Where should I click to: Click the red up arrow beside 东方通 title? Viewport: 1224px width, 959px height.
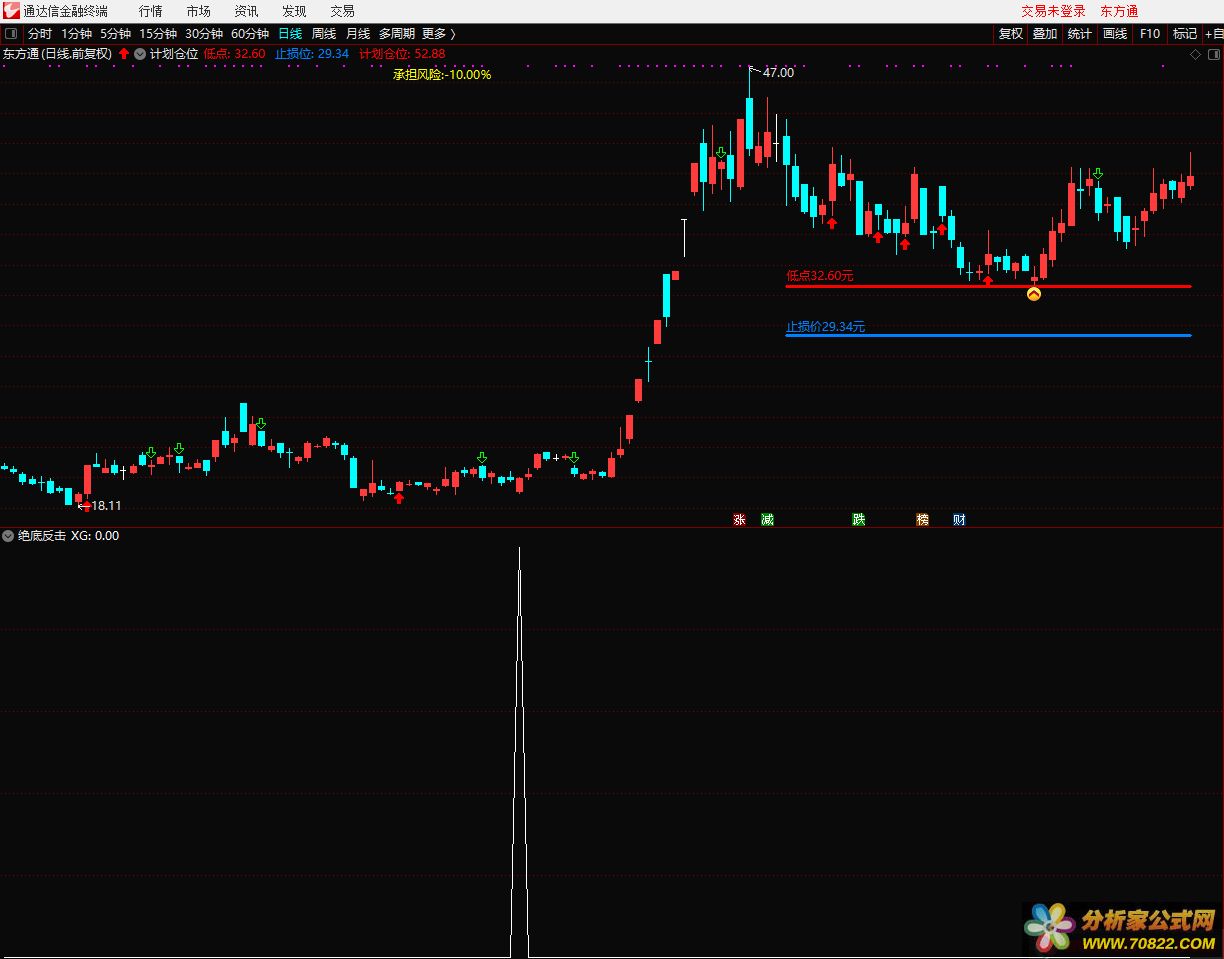tap(124, 54)
